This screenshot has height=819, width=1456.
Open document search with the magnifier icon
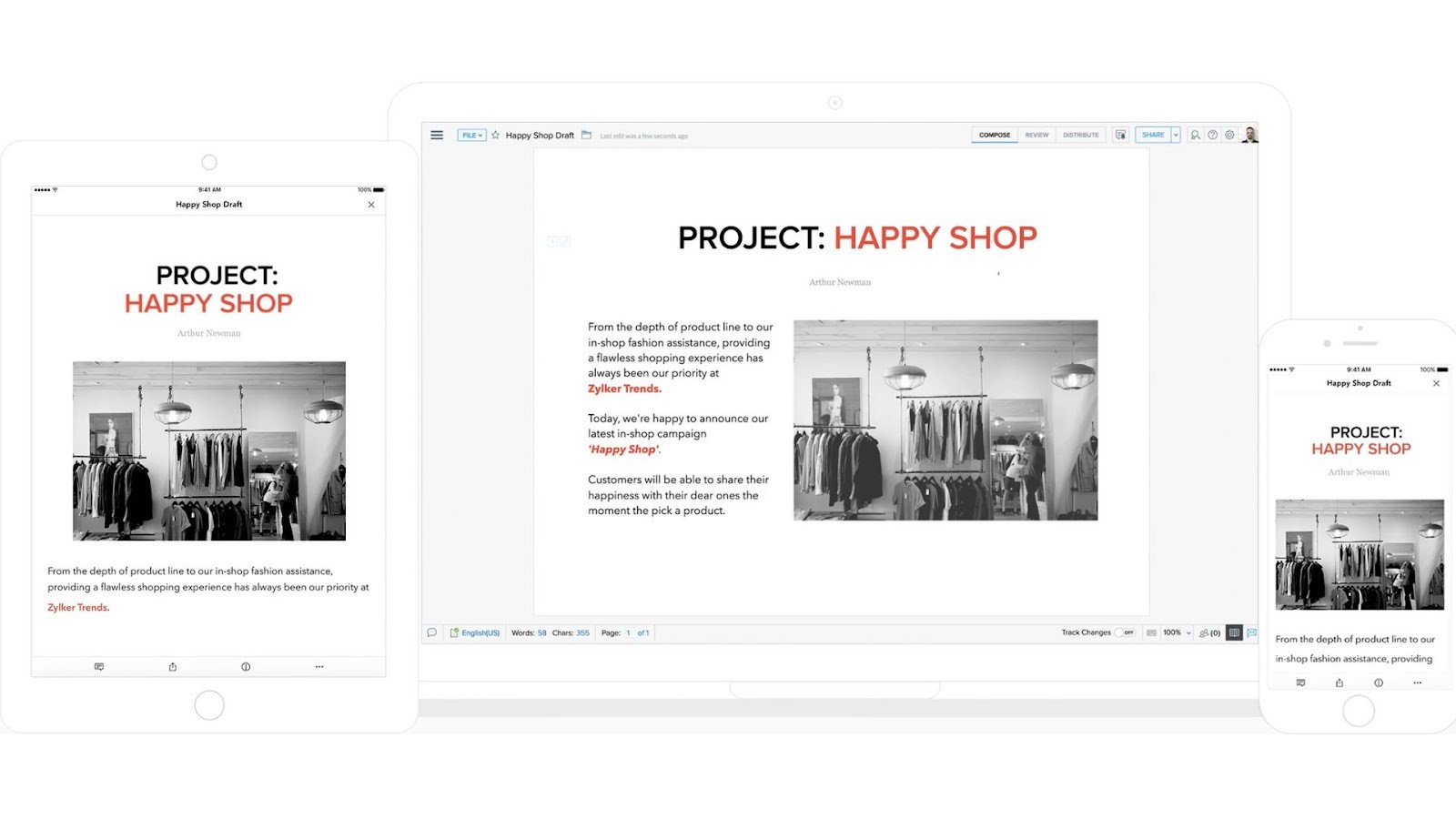1194,135
